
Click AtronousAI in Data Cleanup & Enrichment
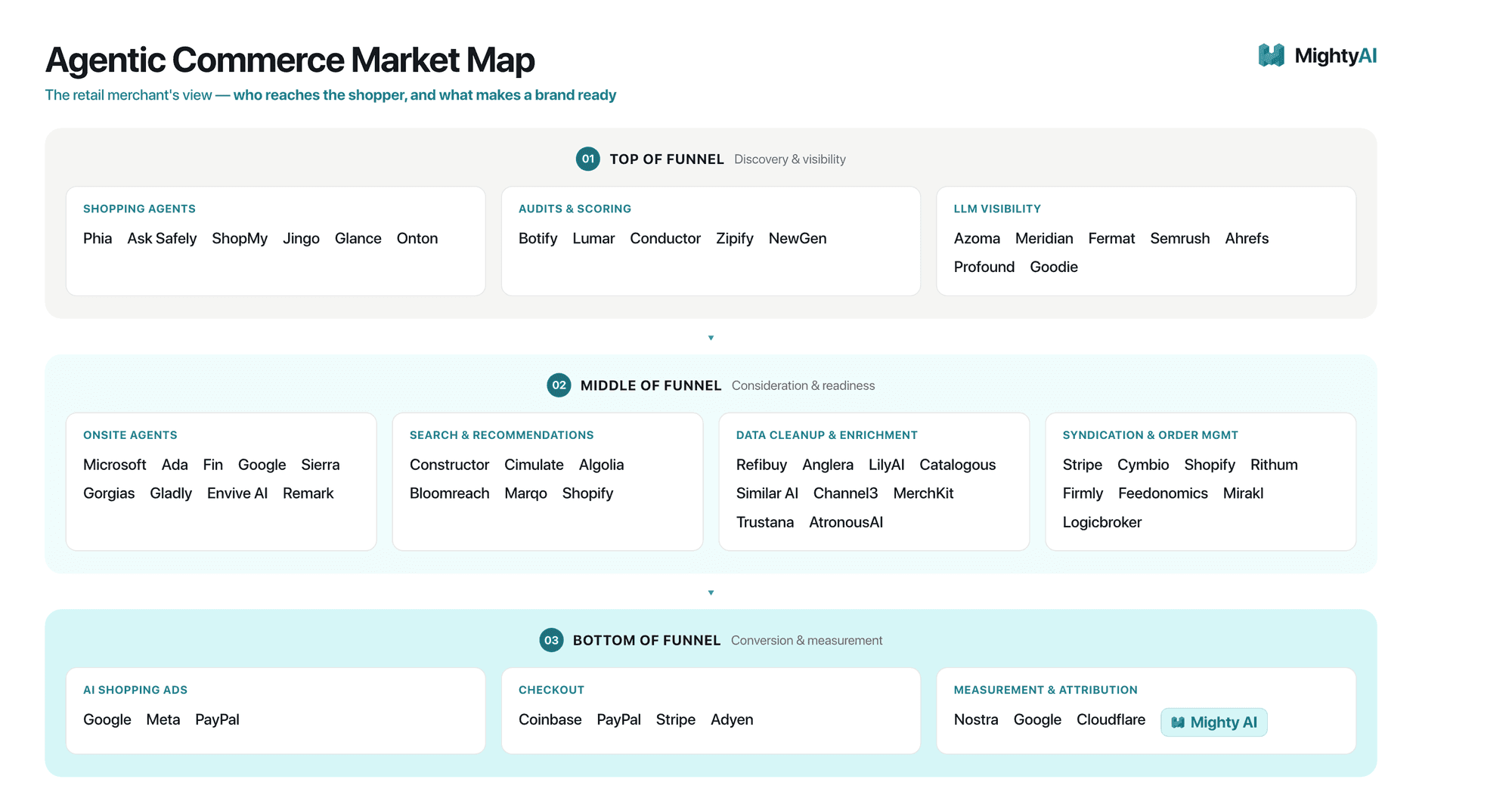[846, 522]
